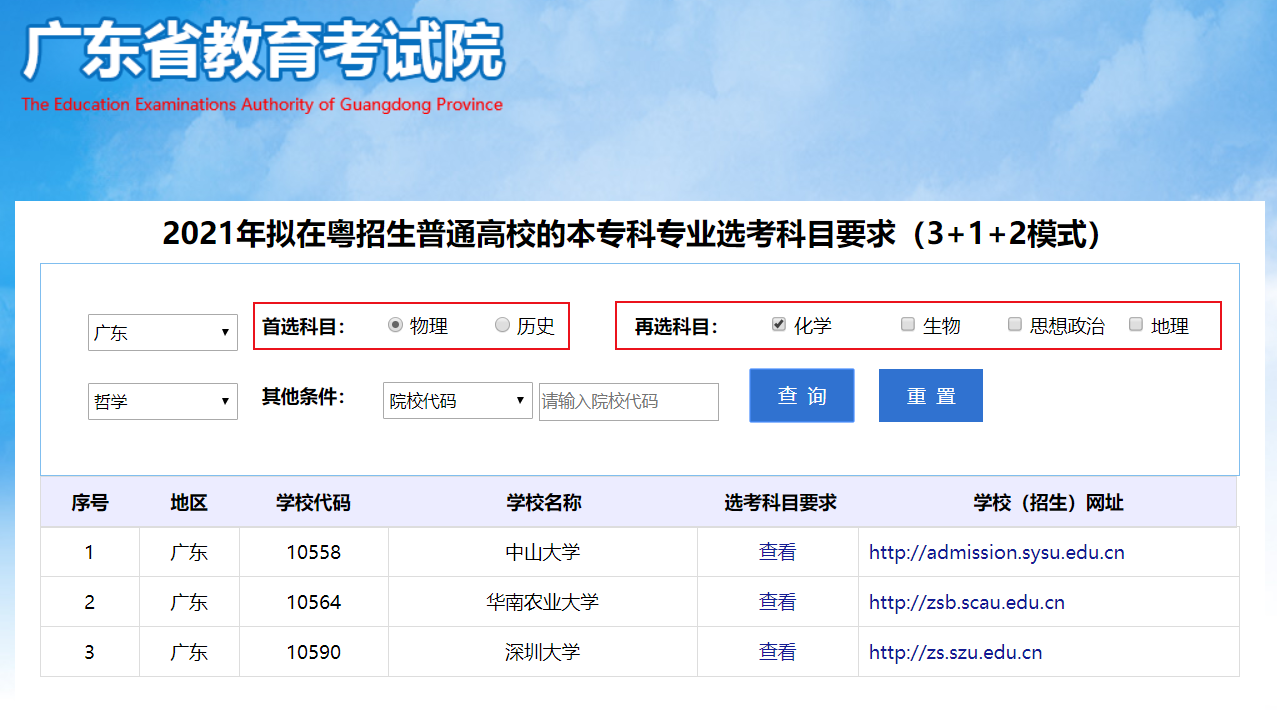Viewport: 1277px width, 710px height.
Task: Click the 请输入院校代码 input field
Action: point(628,402)
